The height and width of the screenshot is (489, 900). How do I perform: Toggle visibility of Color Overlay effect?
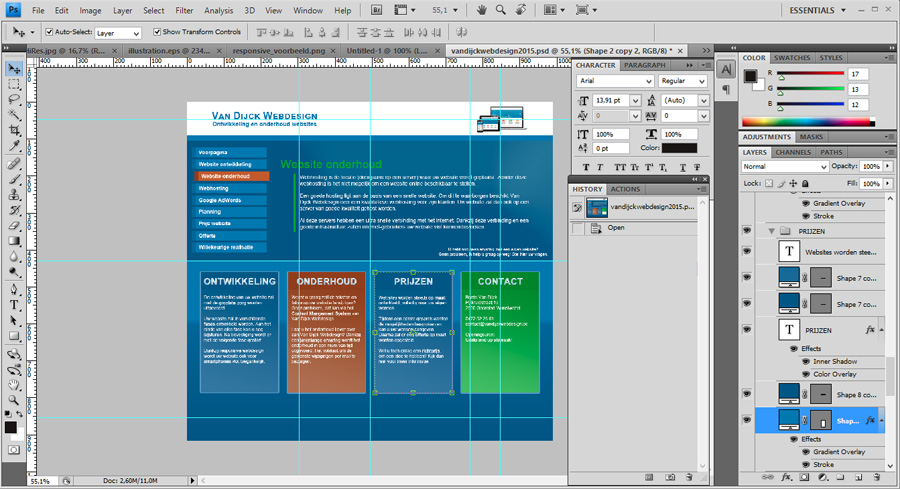click(806, 374)
